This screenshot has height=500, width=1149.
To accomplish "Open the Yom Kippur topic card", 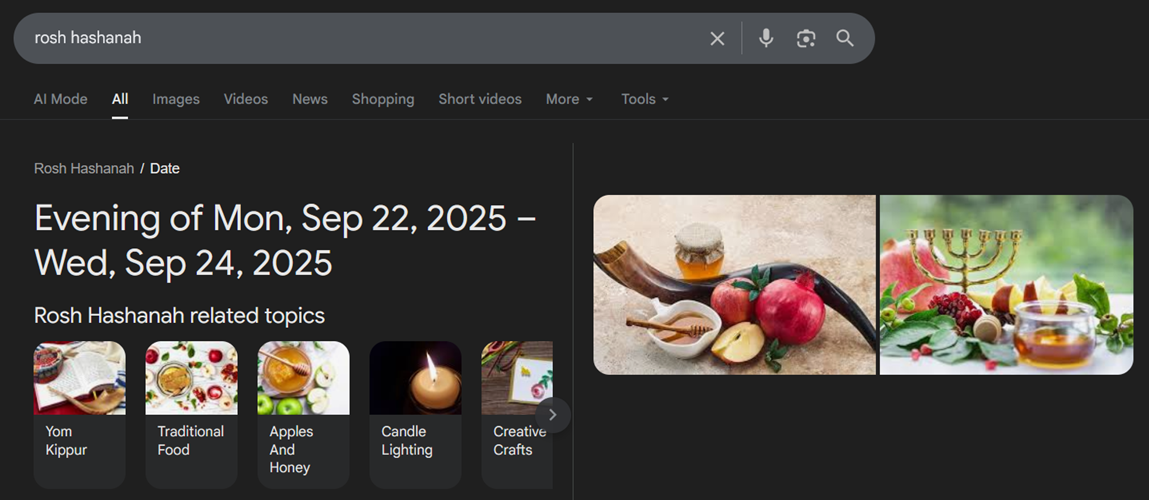I will pos(79,415).
